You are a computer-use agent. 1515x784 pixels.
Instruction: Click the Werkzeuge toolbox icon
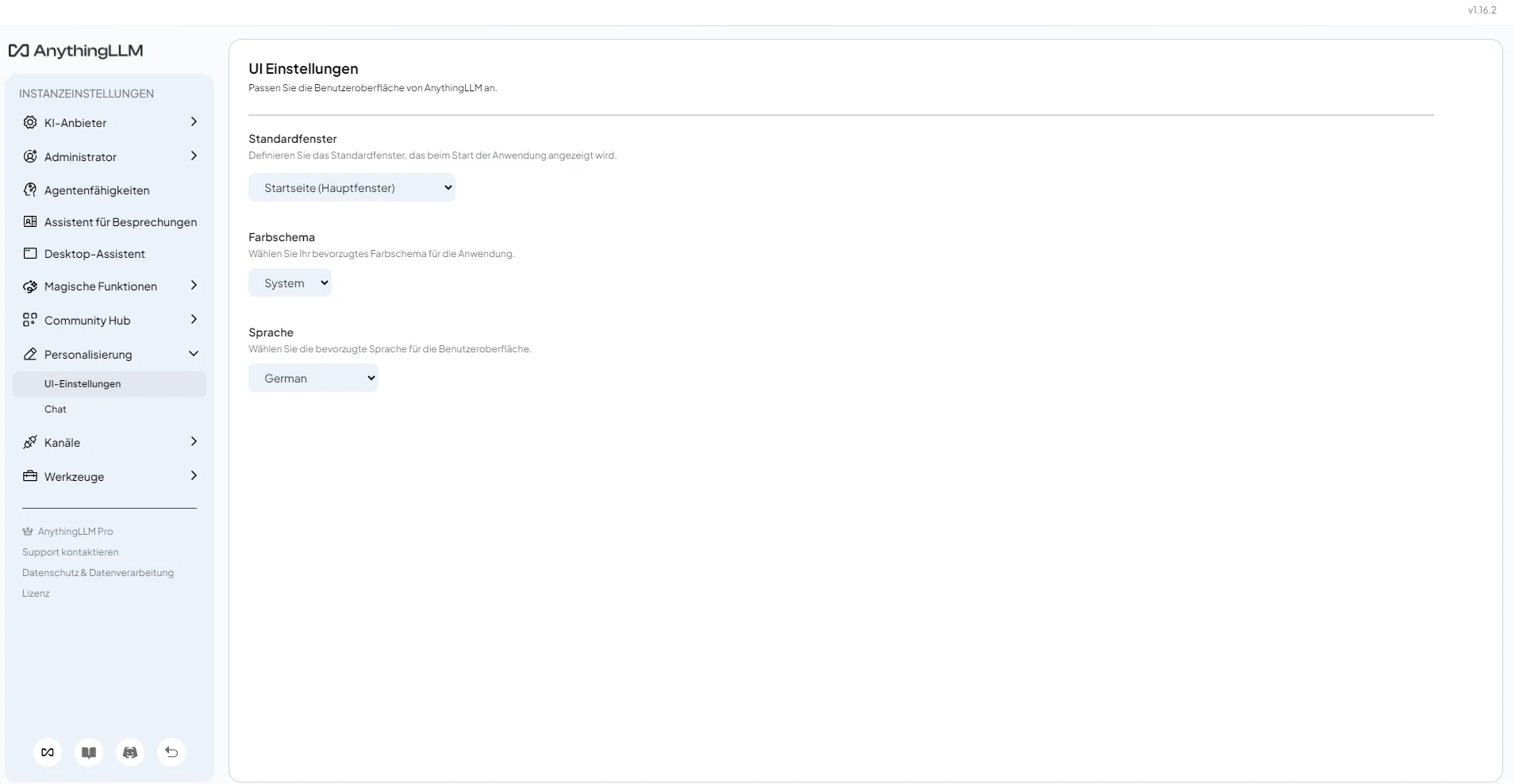click(30, 476)
